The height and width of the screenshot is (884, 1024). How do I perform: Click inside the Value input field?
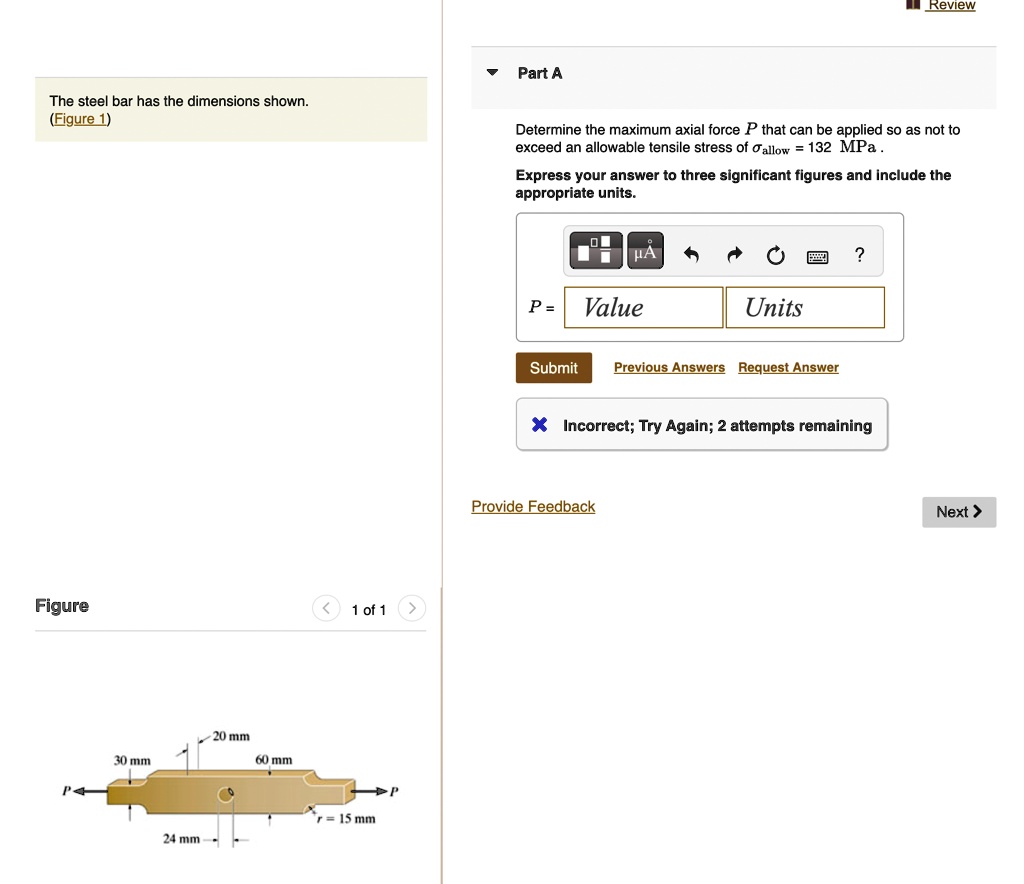point(643,307)
